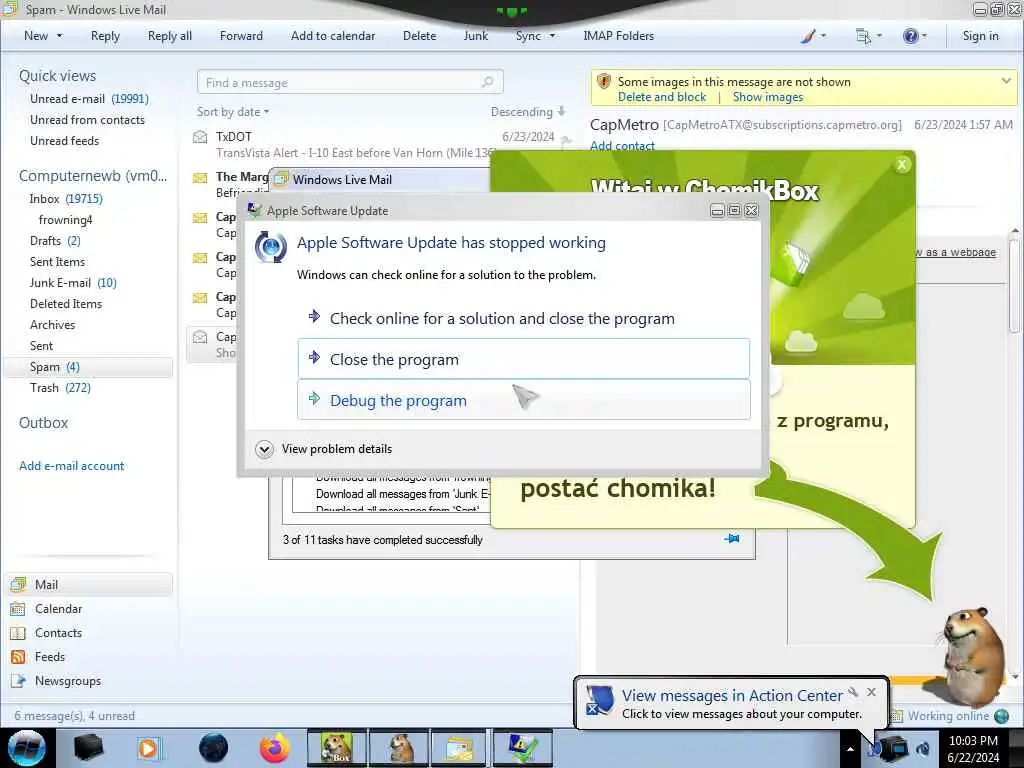Open the Sync dropdown arrow

(552, 36)
